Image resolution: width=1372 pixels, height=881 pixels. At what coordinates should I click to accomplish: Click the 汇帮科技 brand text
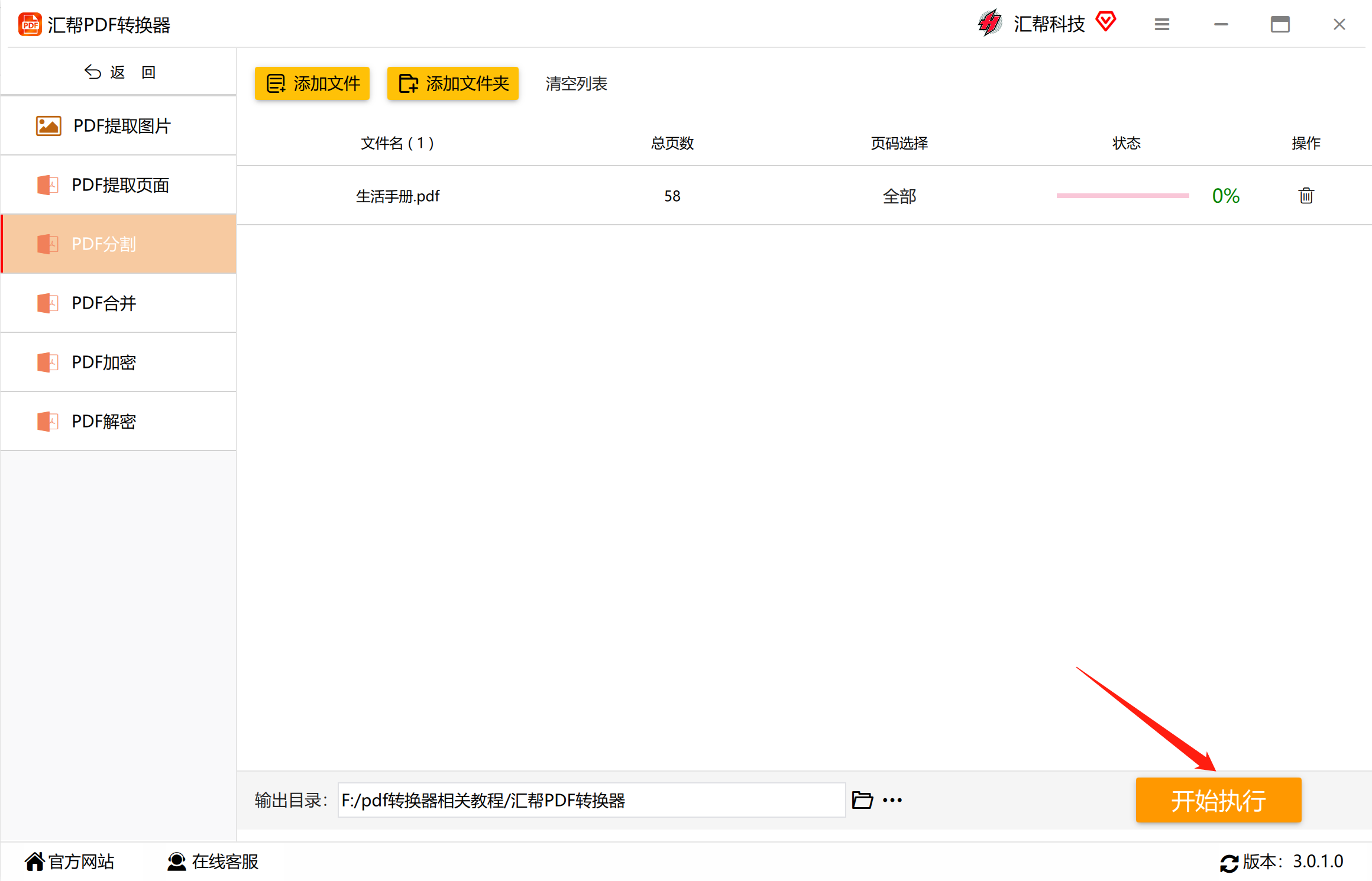tap(1049, 24)
